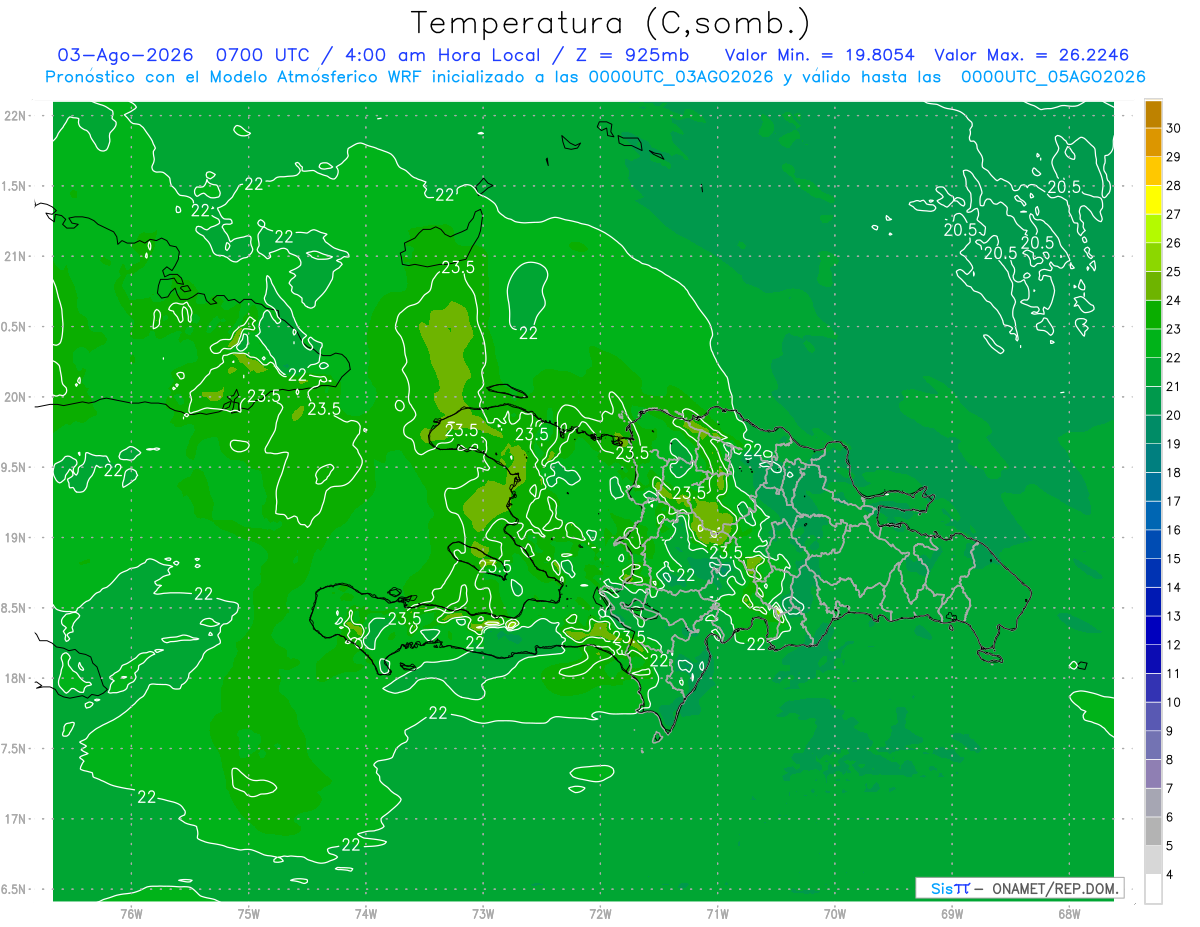Click the "69W" longitude axis label
This screenshot has height=927, width=1200.
tap(952, 913)
